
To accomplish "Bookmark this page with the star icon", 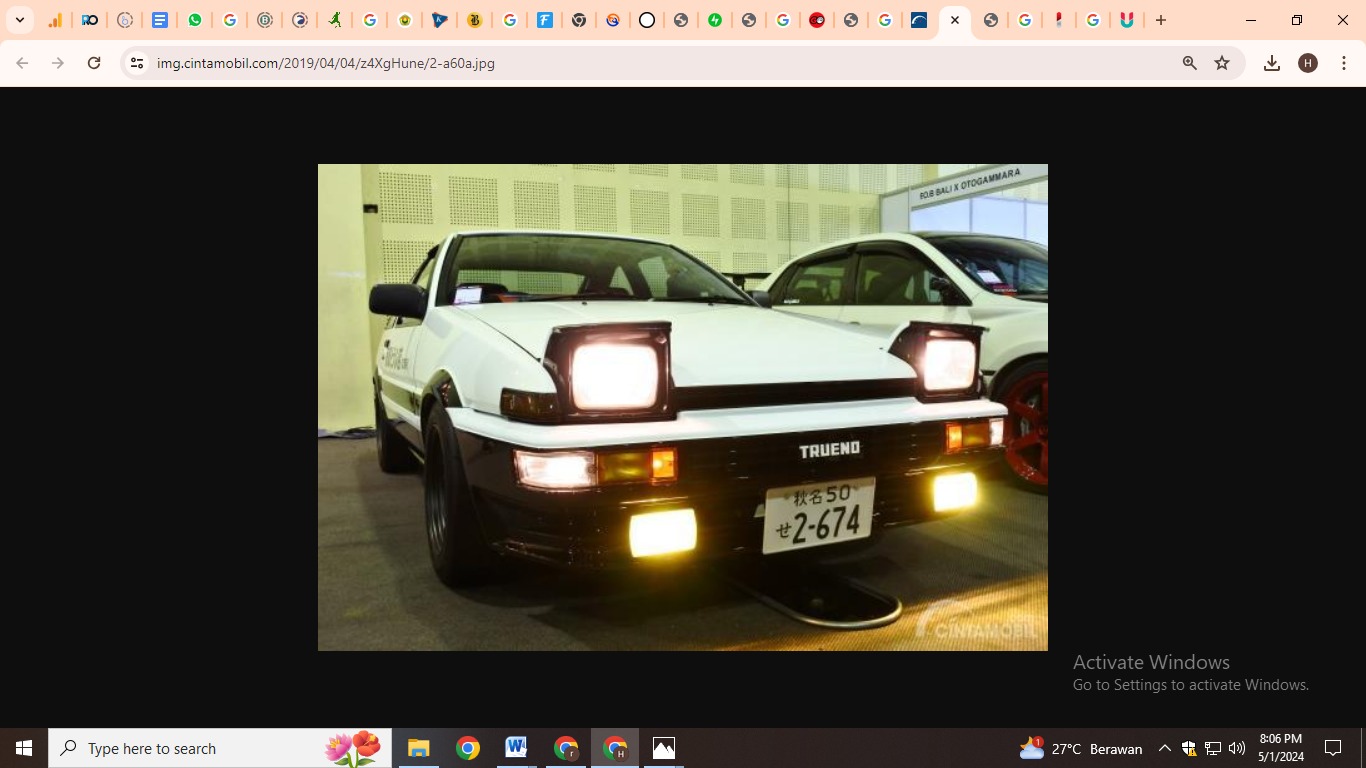I will tap(1222, 63).
